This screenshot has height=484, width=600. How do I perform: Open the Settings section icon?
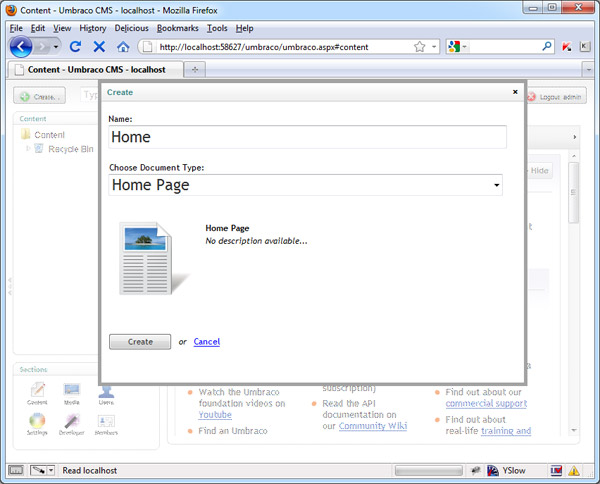pos(37,424)
